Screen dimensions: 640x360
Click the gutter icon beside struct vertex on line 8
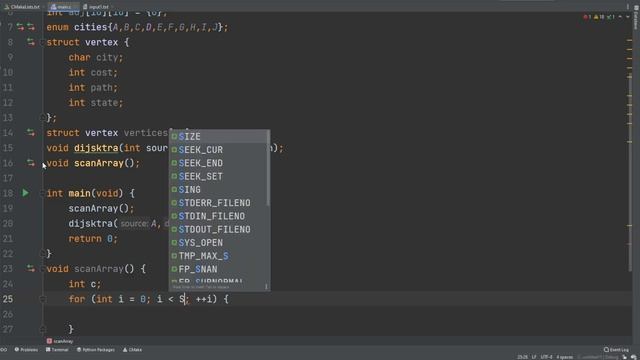point(31,42)
